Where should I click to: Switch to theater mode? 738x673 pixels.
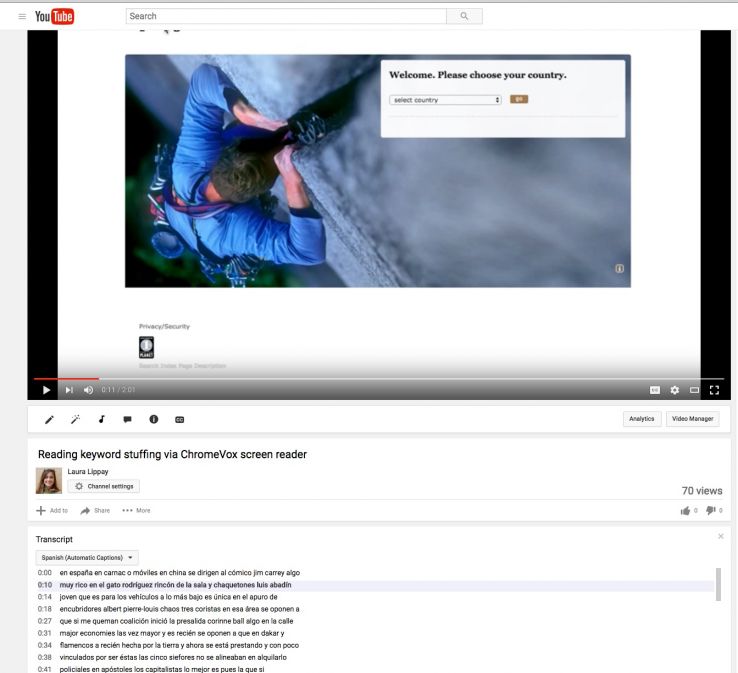tap(694, 390)
